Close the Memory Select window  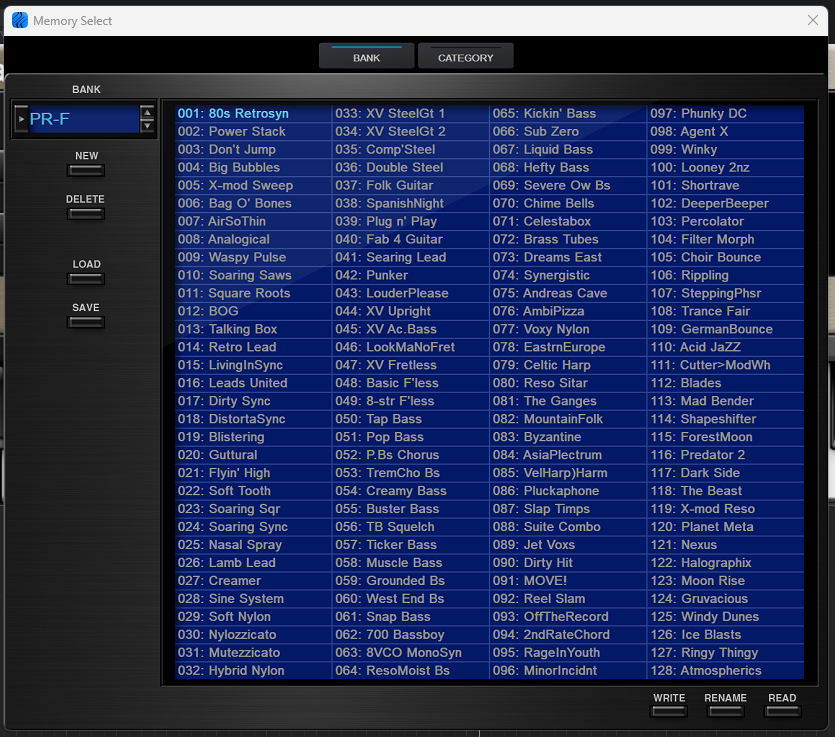(813, 20)
